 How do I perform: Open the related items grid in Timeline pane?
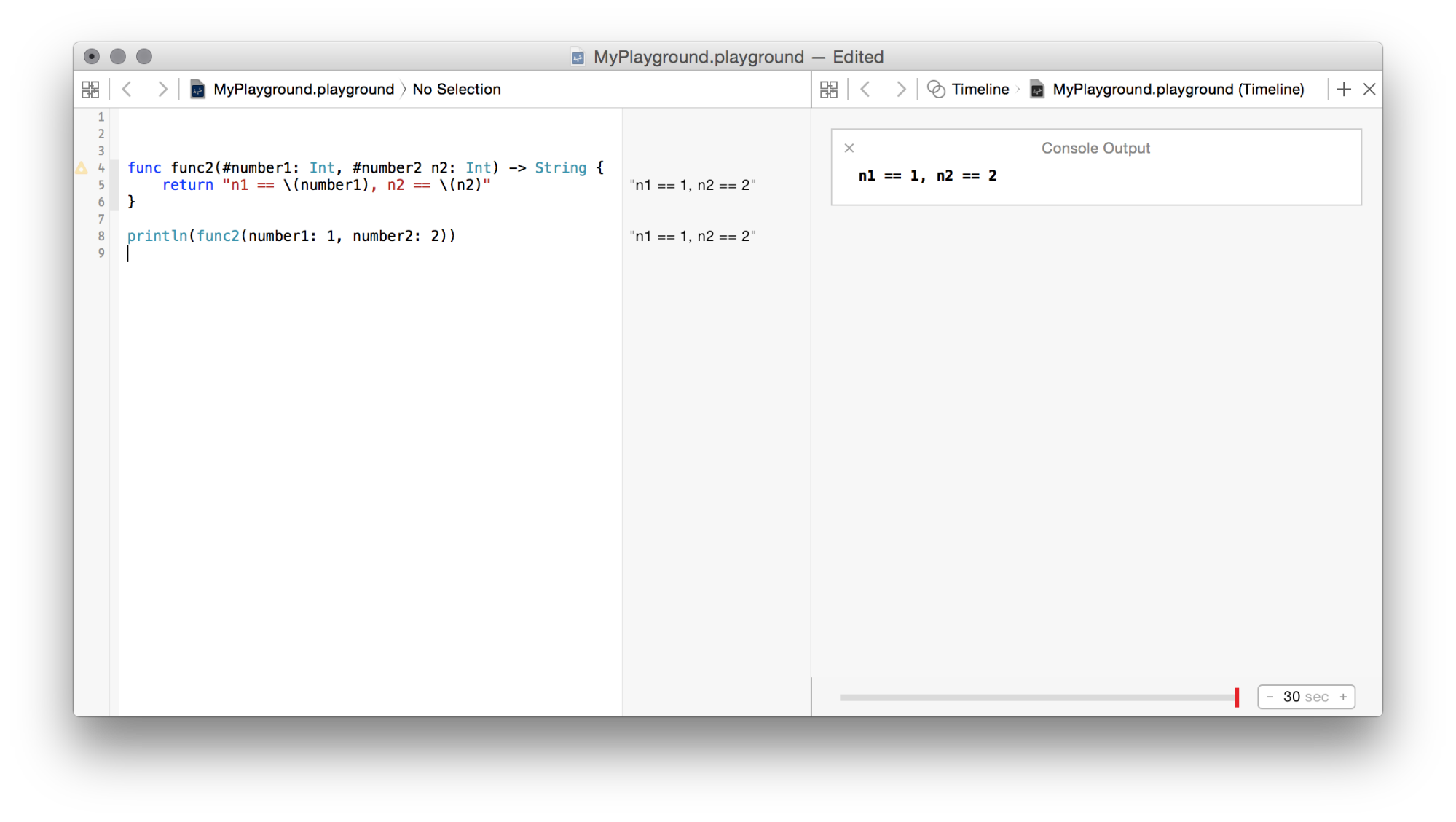coord(829,90)
